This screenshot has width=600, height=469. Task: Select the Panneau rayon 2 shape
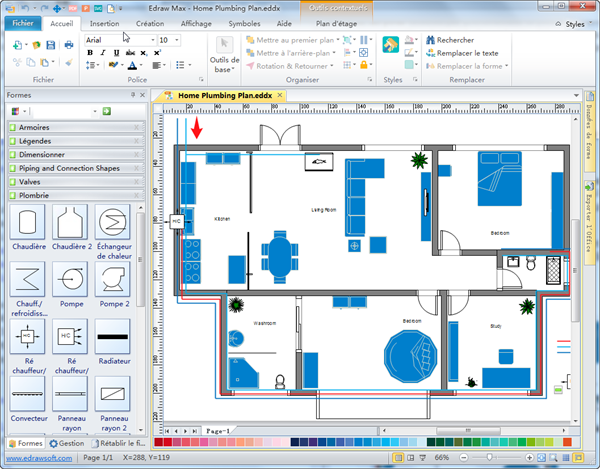[112, 394]
